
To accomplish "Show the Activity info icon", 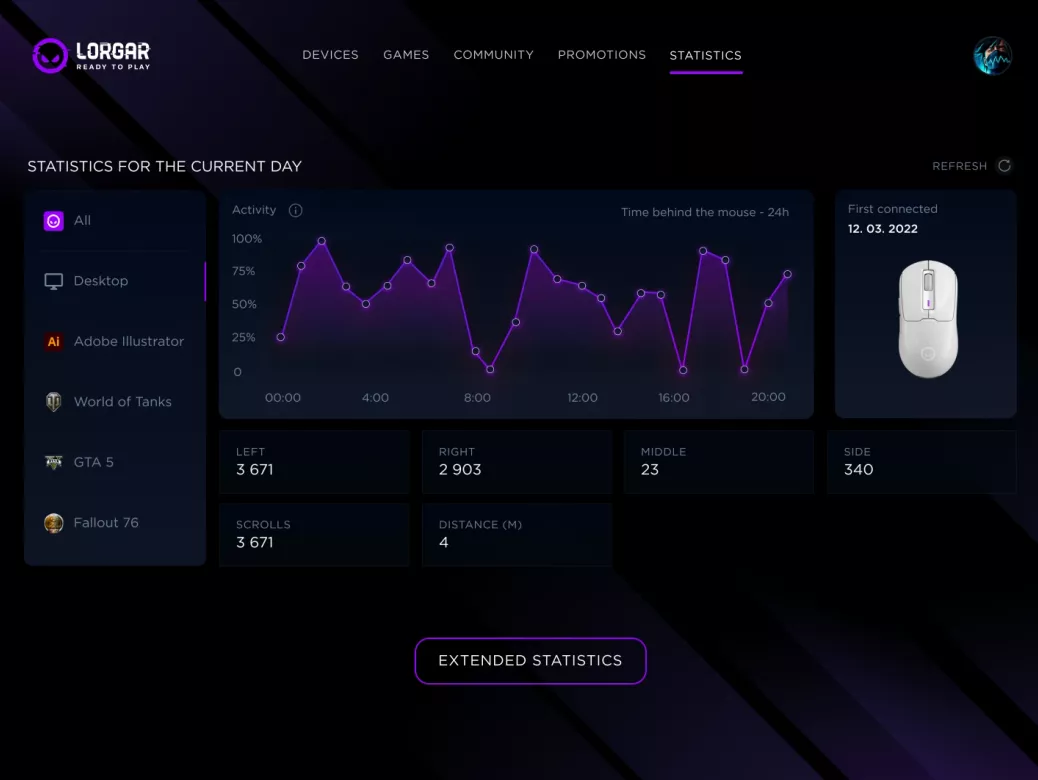I will pos(295,210).
